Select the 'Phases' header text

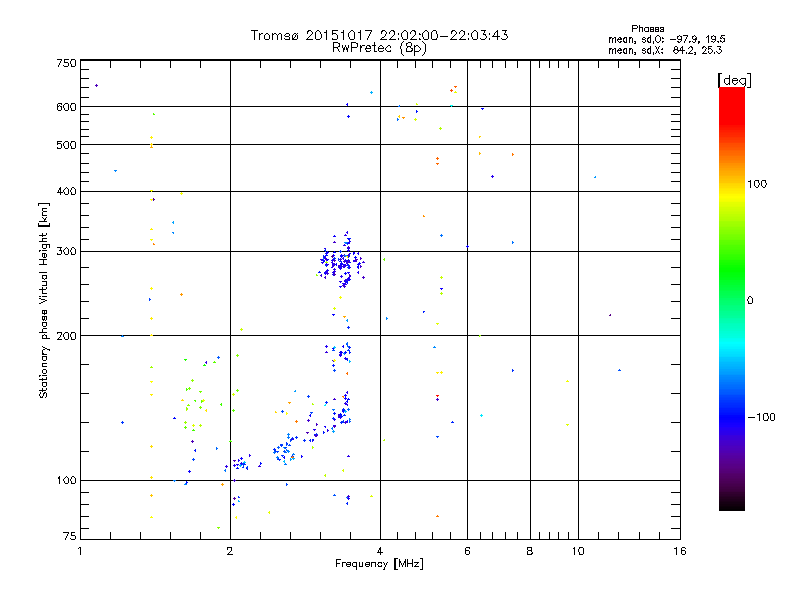click(x=647, y=29)
